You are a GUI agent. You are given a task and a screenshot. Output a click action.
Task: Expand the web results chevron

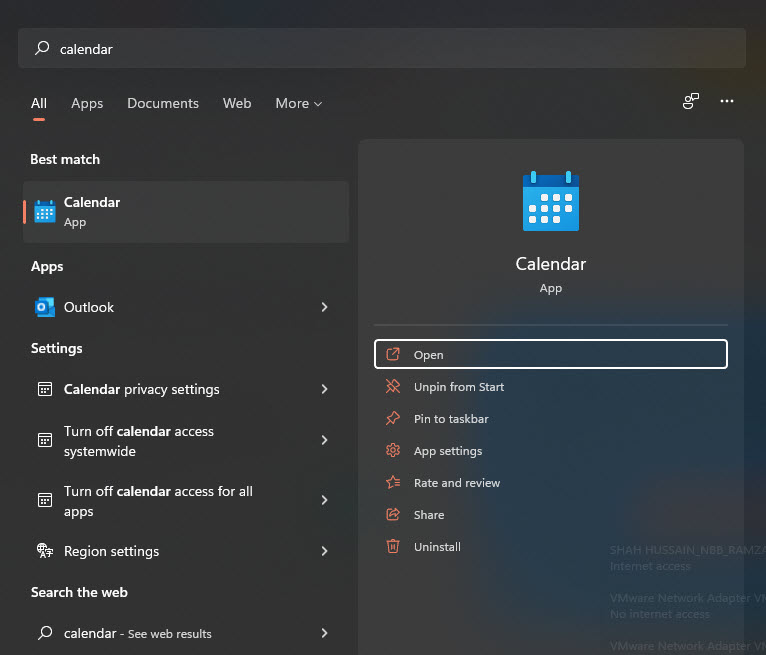click(x=324, y=633)
